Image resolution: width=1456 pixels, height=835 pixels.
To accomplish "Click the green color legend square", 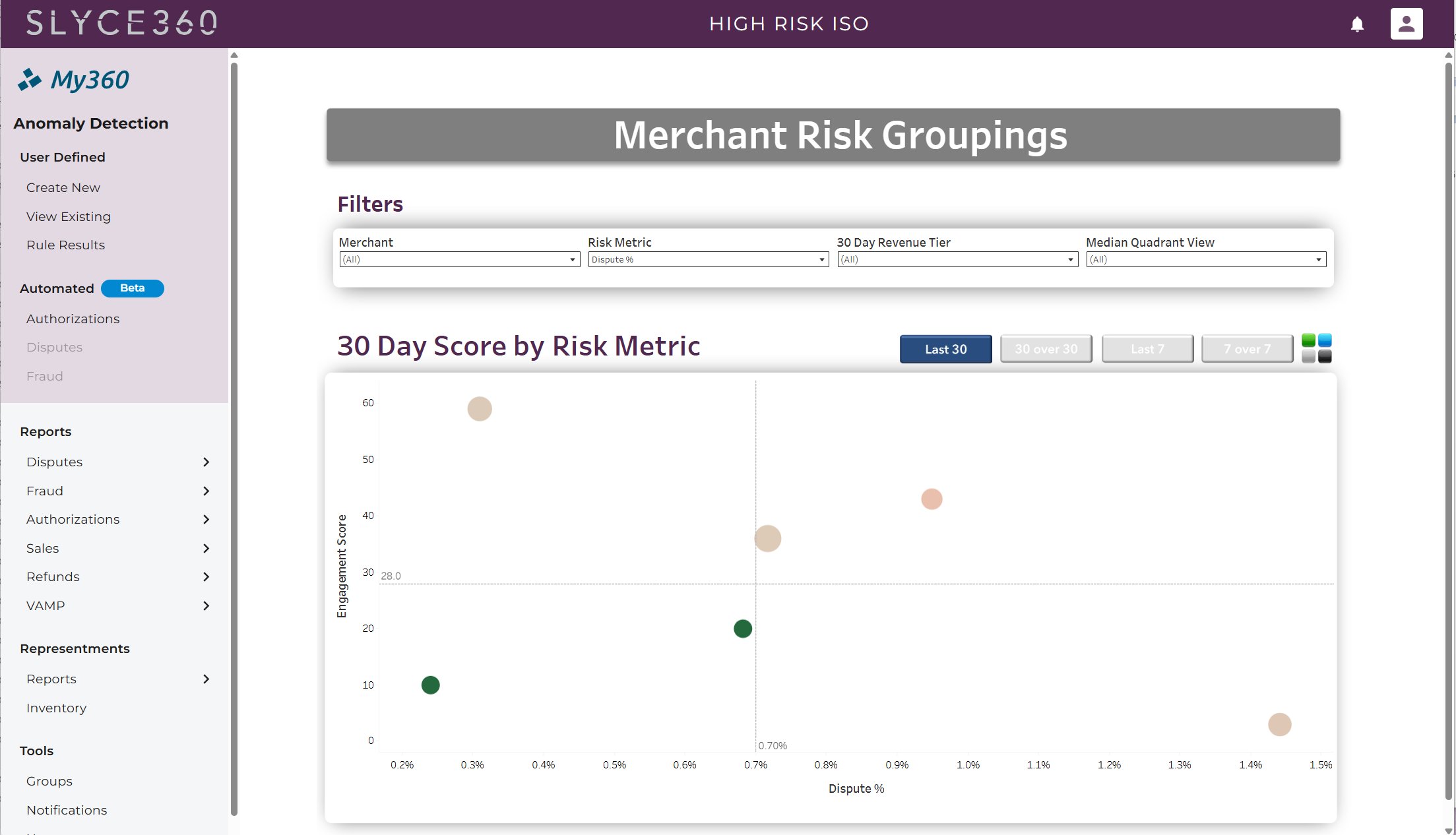I will pos(1308,340).
